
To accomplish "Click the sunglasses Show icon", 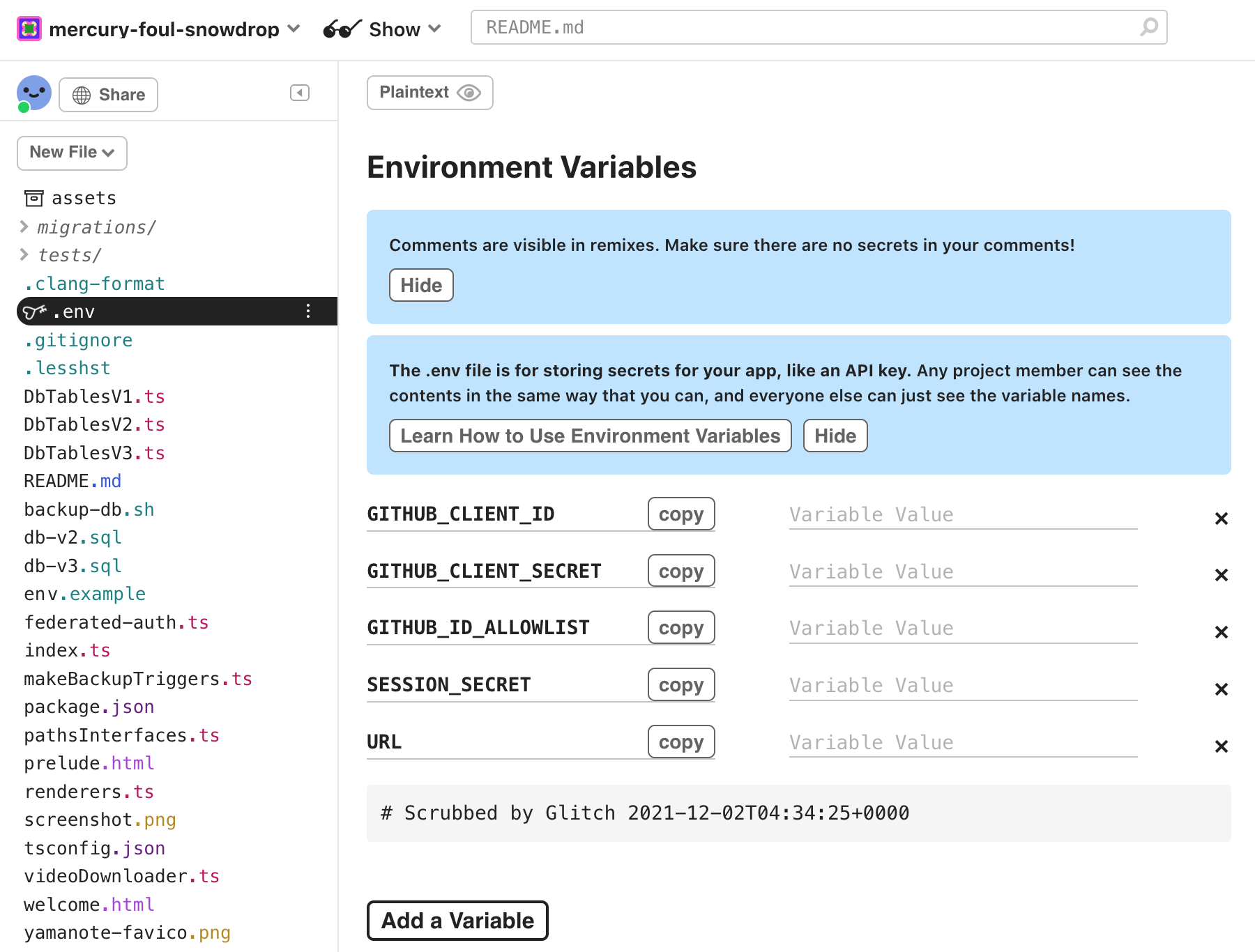I will pyautogui.click(x=342, y=29).
